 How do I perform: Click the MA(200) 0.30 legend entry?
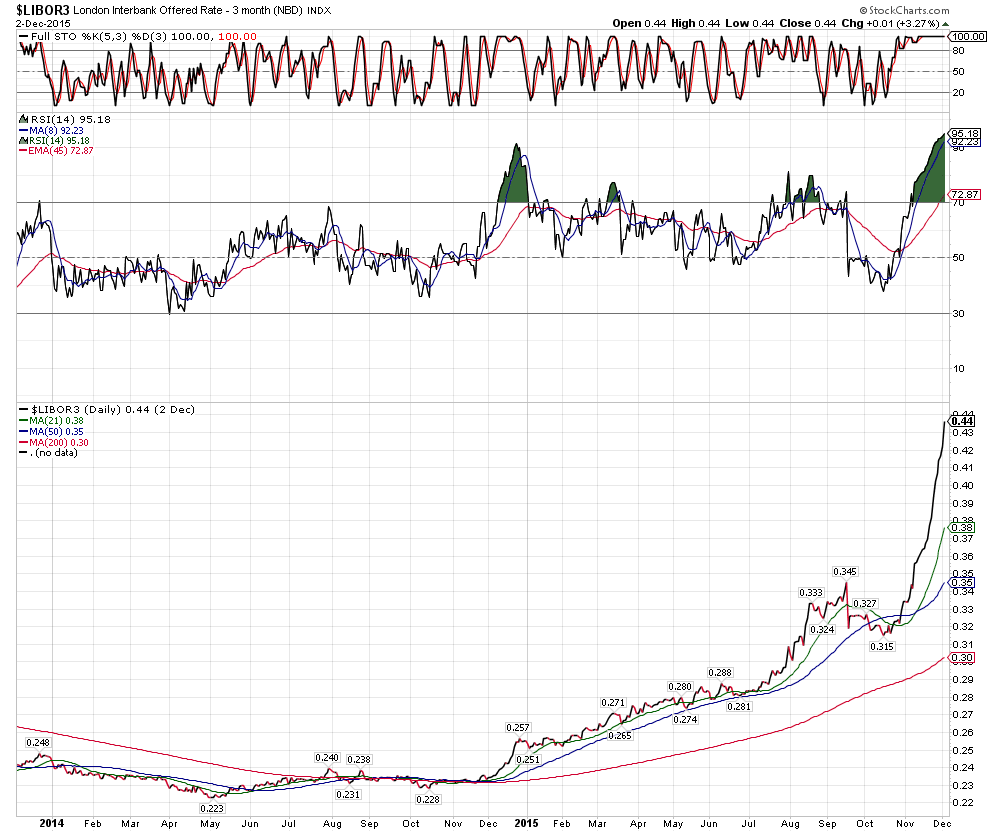tap(58, 443)
